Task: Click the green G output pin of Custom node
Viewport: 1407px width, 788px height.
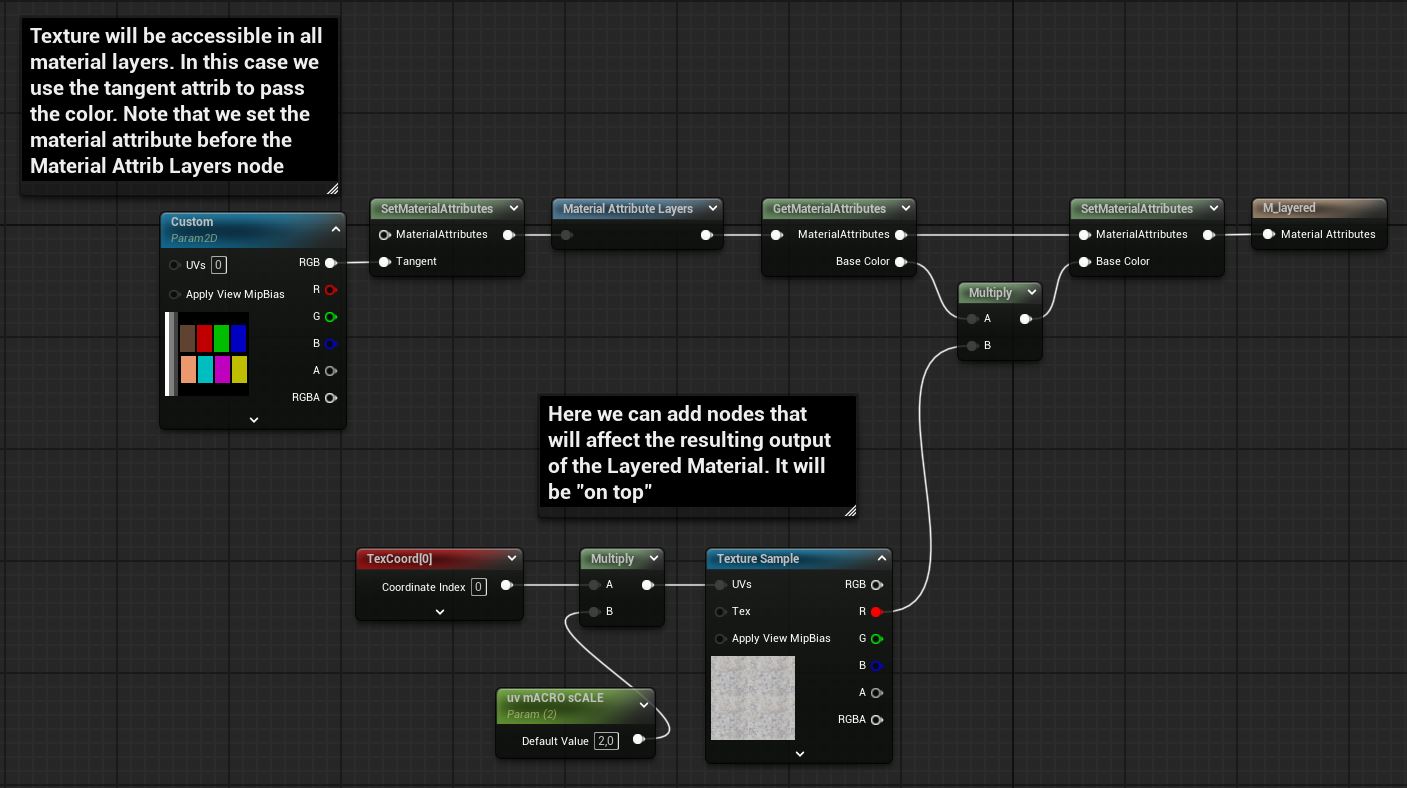Action: (330, 317)
